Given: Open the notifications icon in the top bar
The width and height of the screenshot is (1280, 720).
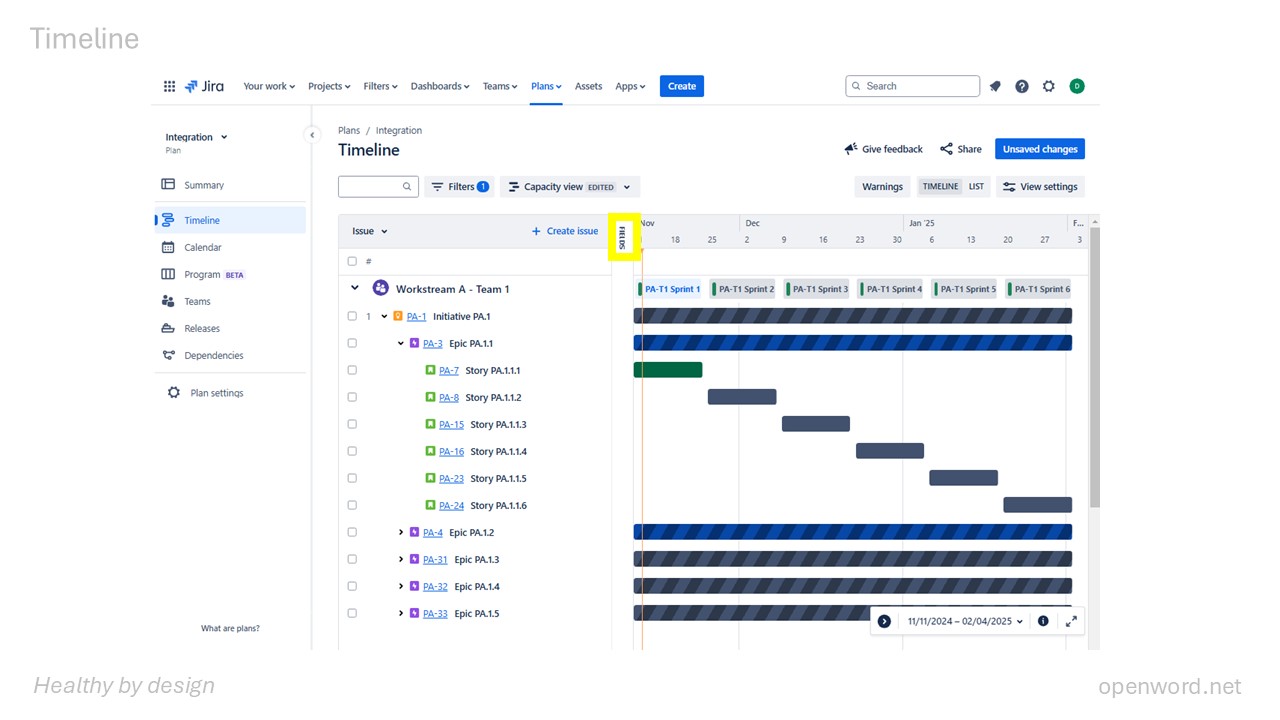Looking at the screenshot, I should point(995,86).
